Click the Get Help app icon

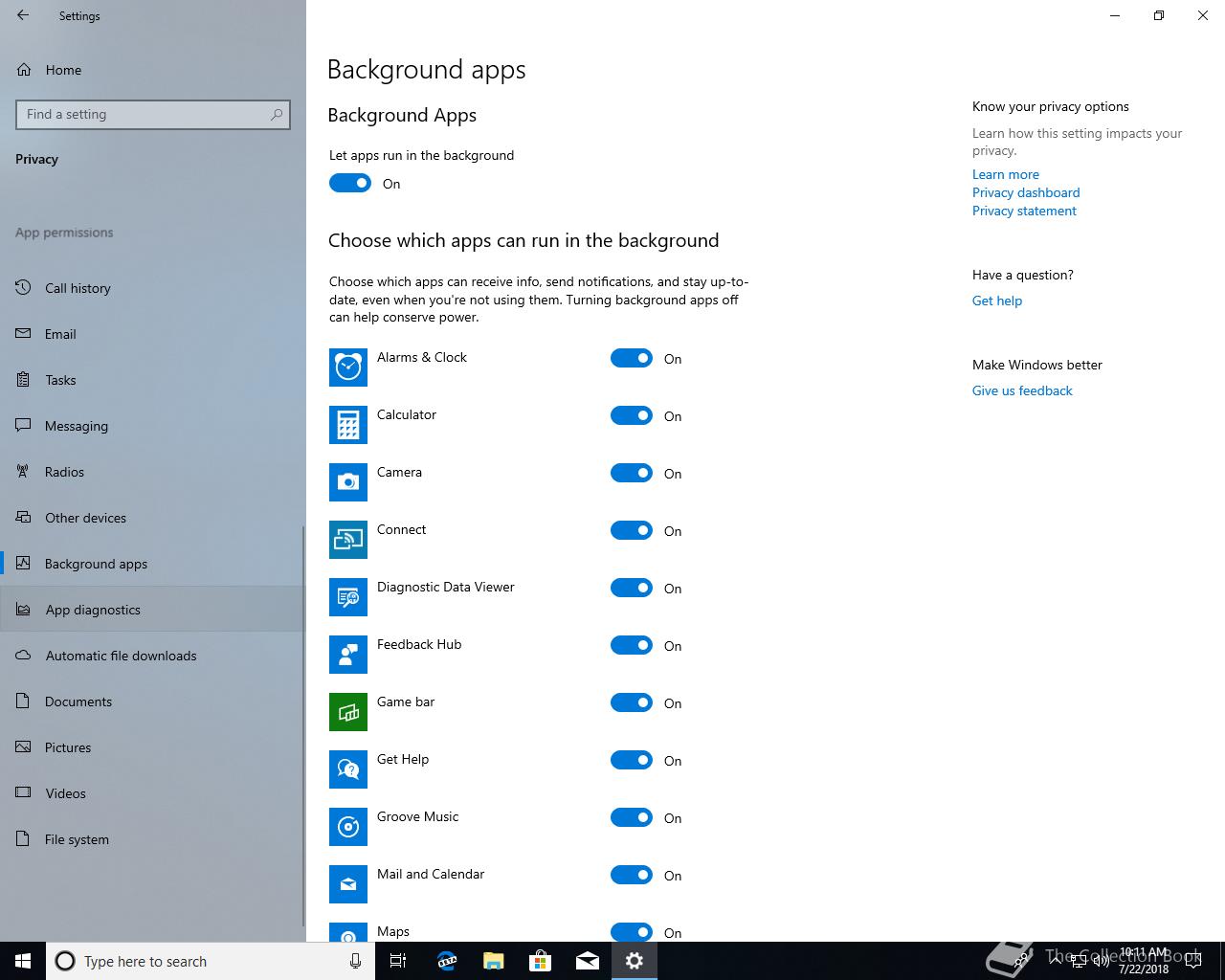coord(348,769)
